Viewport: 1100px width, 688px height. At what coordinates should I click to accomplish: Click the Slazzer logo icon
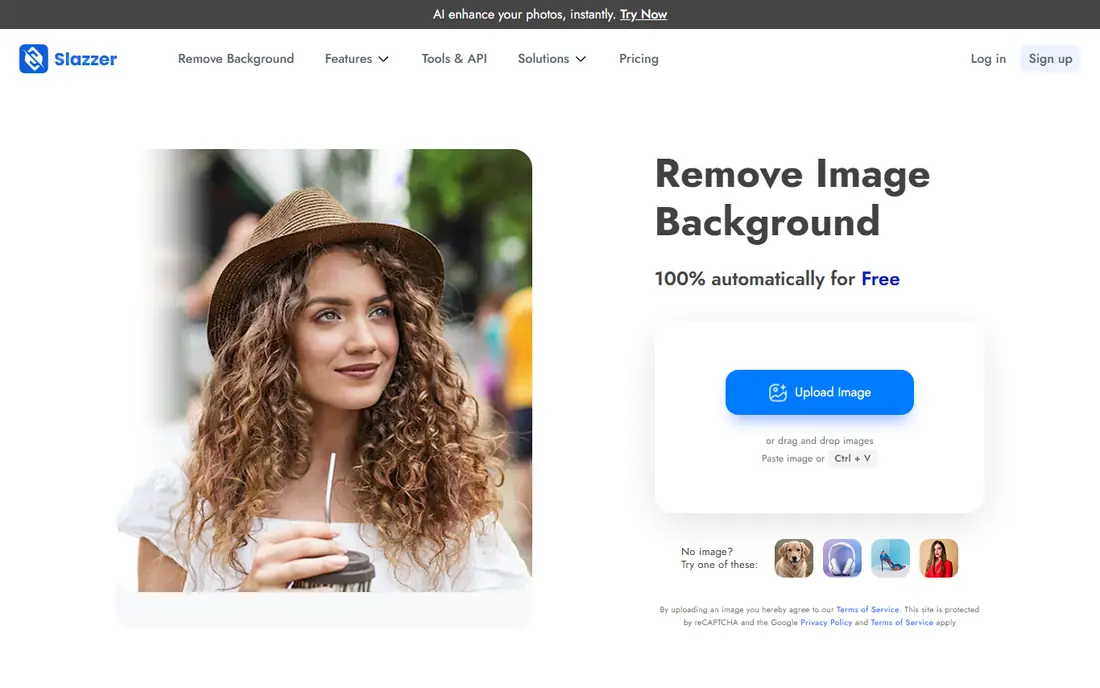[34, 59]
